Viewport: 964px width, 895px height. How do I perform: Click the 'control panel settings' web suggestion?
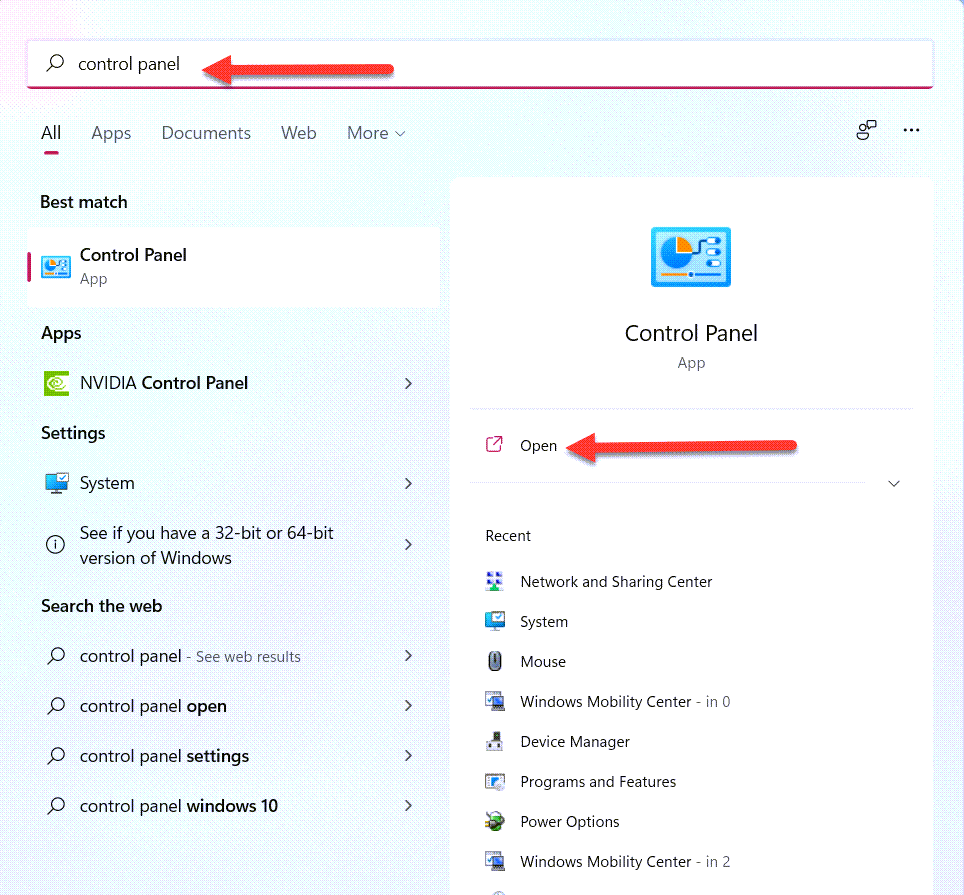coord(164,756)
